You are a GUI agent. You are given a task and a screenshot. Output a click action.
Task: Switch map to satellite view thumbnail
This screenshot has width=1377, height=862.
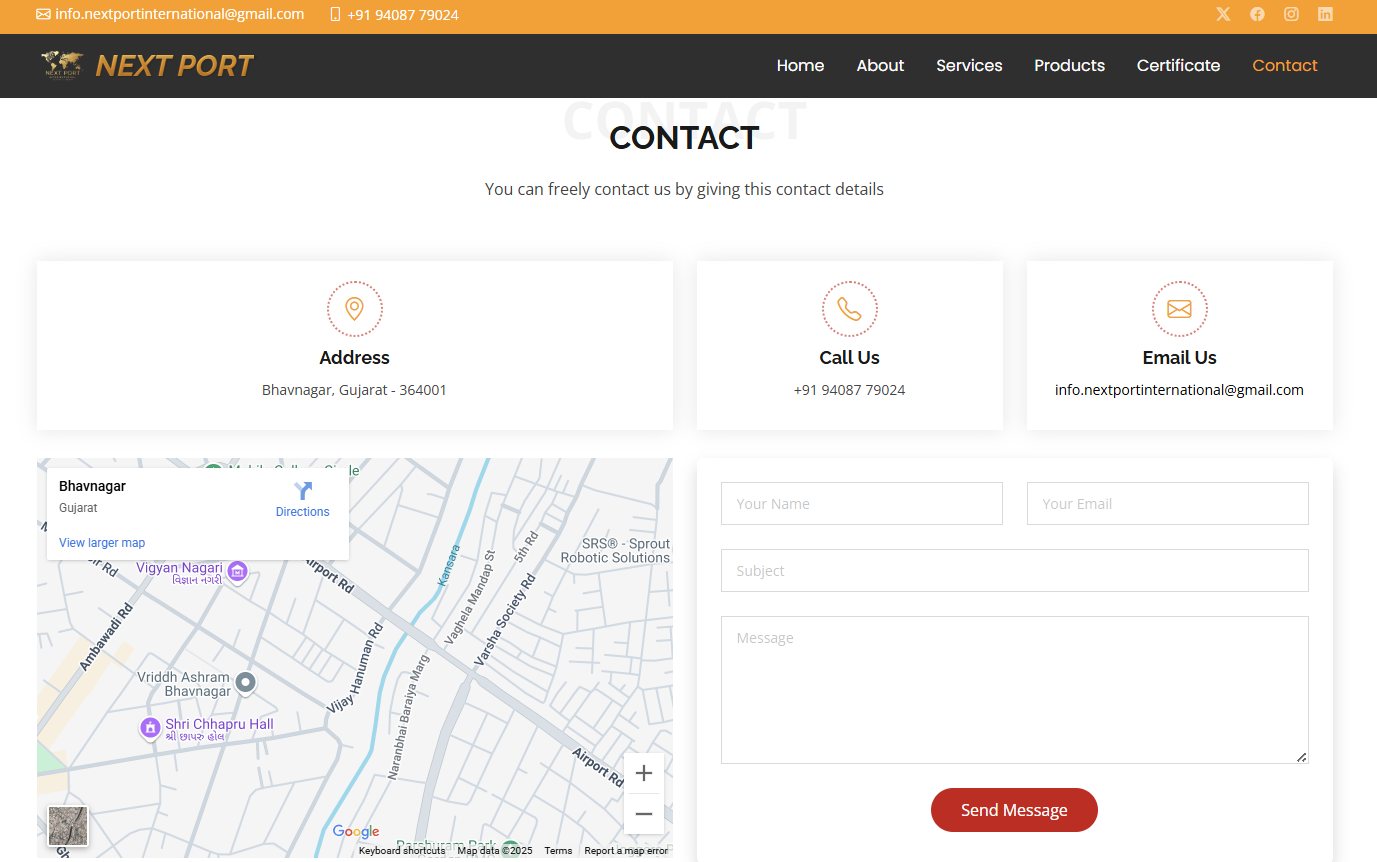(68, 826)
